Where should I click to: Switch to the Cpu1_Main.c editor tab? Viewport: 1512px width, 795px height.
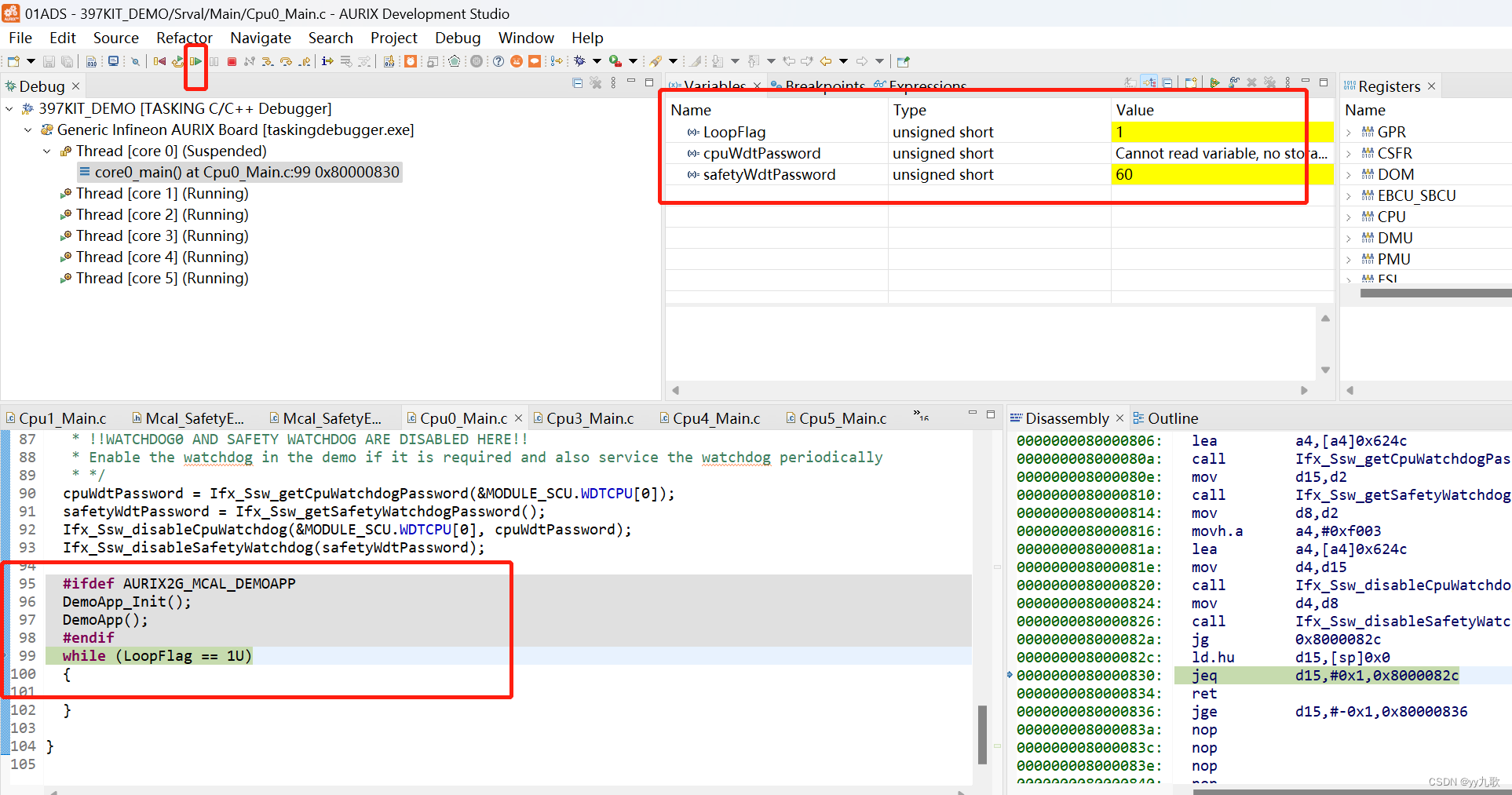[62, 418]
